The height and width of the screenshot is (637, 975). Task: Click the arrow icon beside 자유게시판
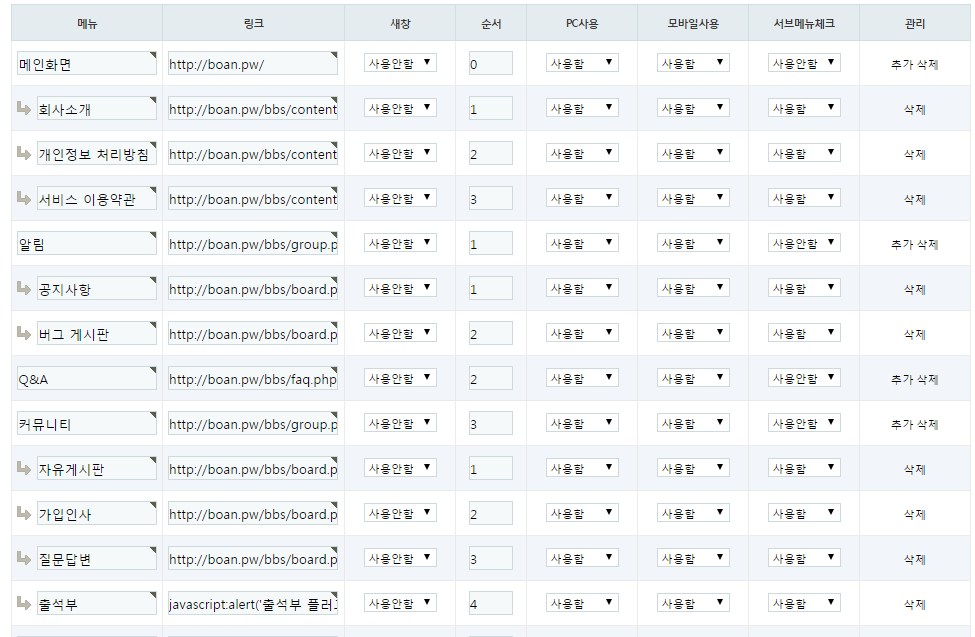point(24,468)
